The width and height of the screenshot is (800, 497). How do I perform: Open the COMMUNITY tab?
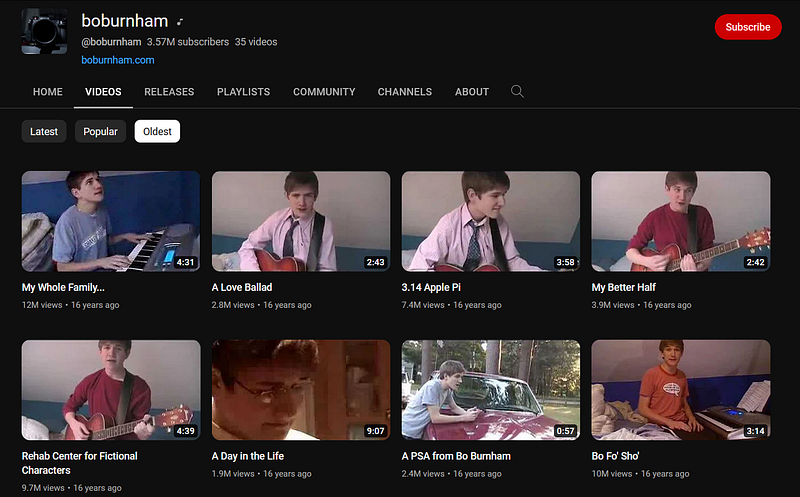324,92
